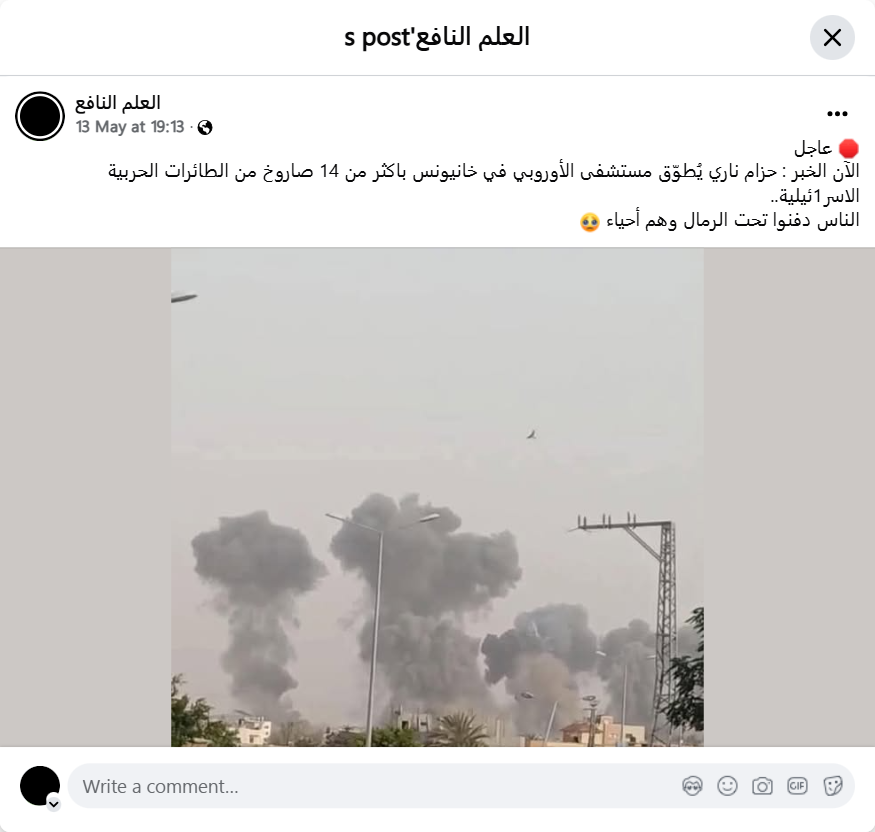Attach a photo using the camera icon
Screen dimensions: 875x832
[x=762, y=786]
